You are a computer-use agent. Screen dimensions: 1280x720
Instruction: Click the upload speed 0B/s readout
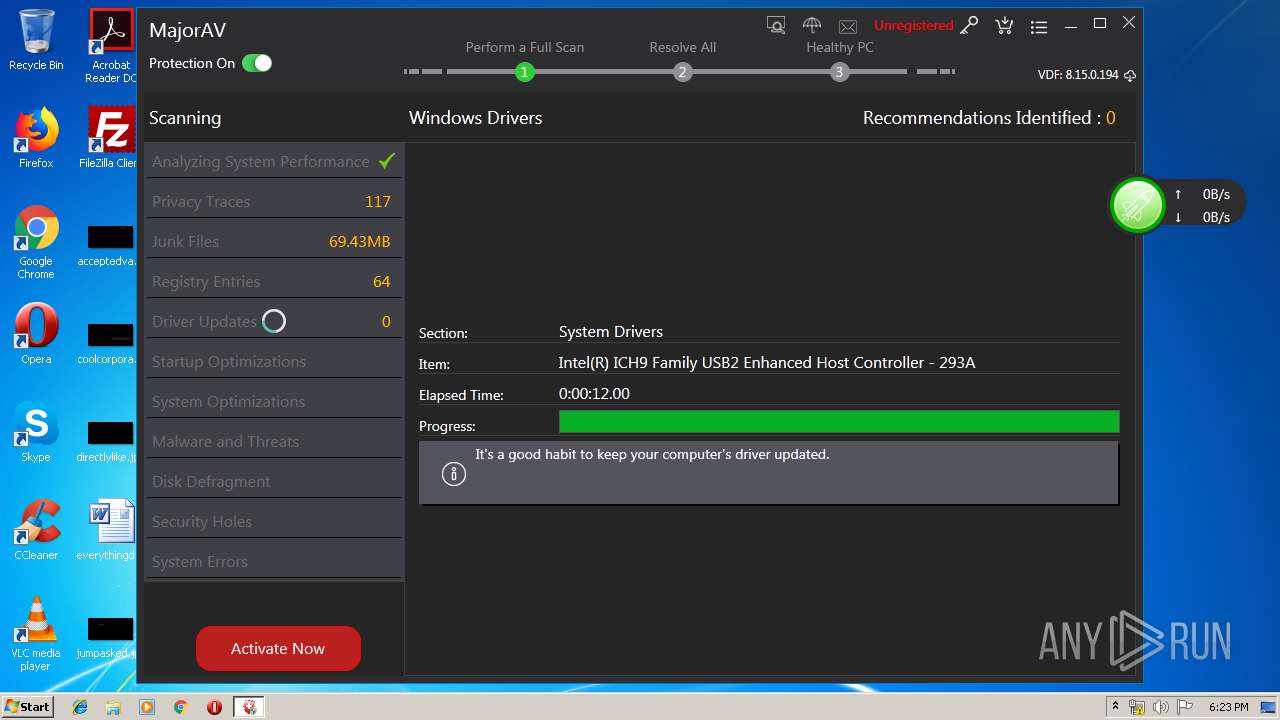(x=1216, y=194)
